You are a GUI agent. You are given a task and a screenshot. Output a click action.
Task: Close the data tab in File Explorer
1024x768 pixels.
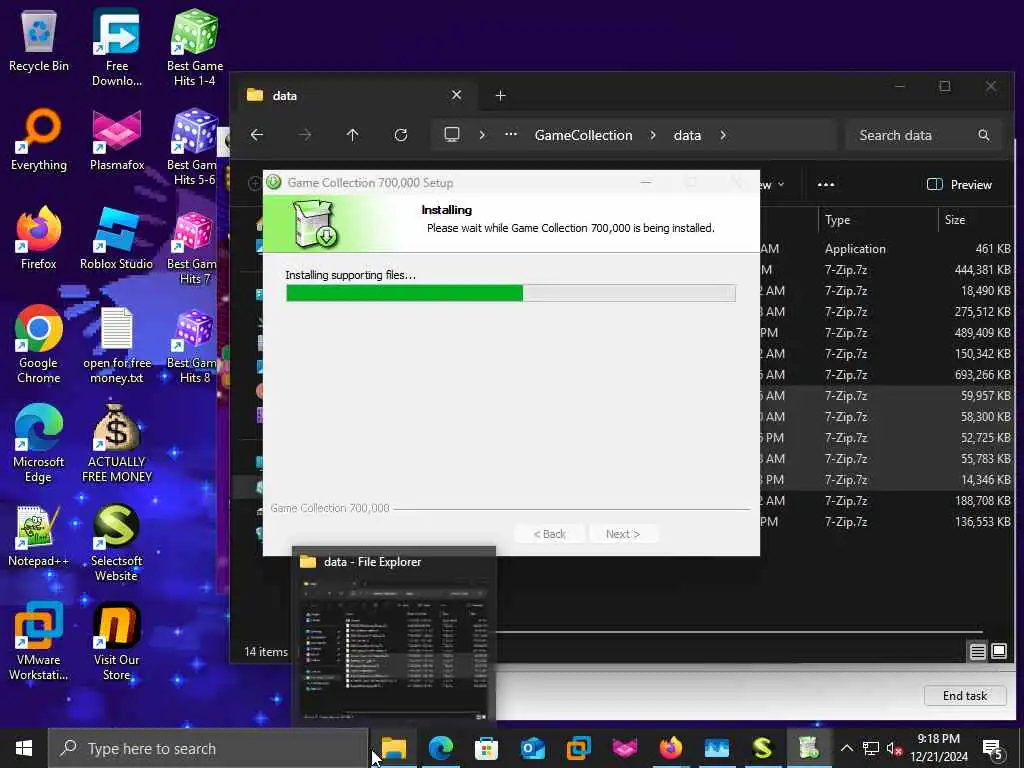click(456, 95)
